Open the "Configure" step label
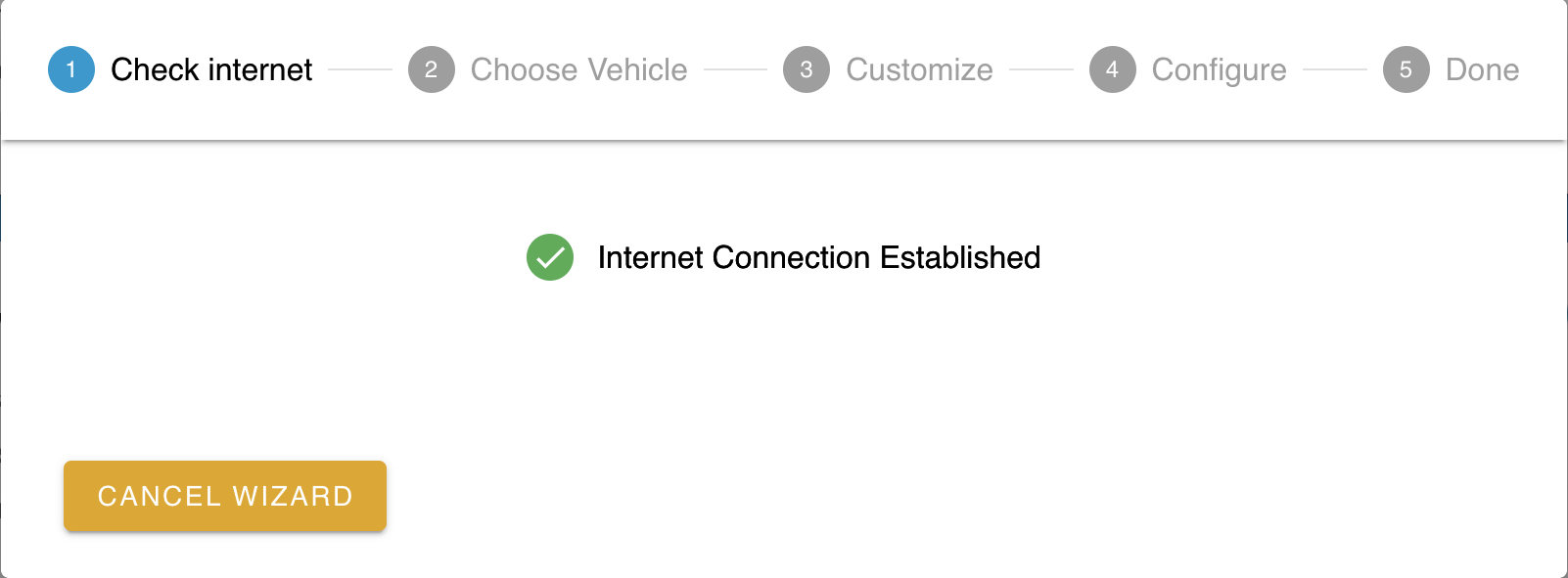This screenshot has width=1568, height=578. tap(1219, 69)
